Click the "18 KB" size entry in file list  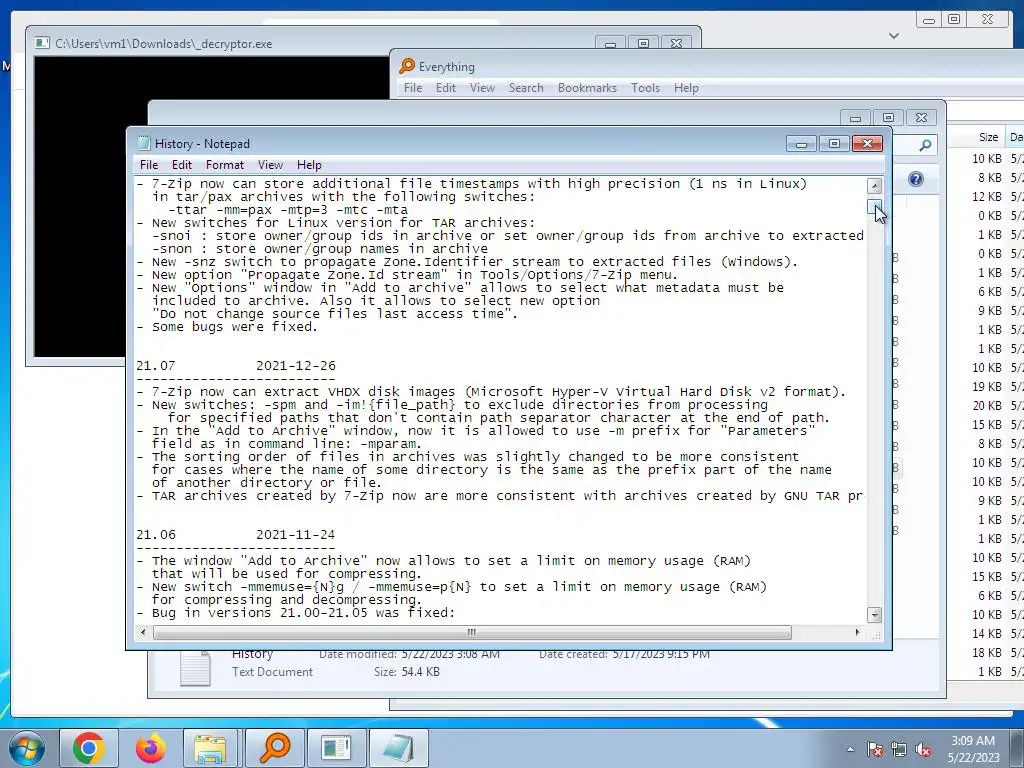pos(987,652)
